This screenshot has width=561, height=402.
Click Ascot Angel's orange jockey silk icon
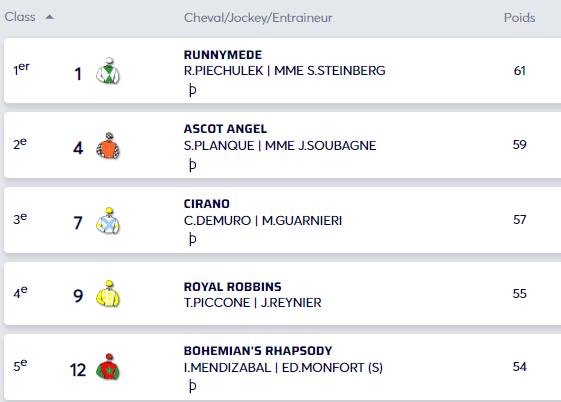(108, 146)
